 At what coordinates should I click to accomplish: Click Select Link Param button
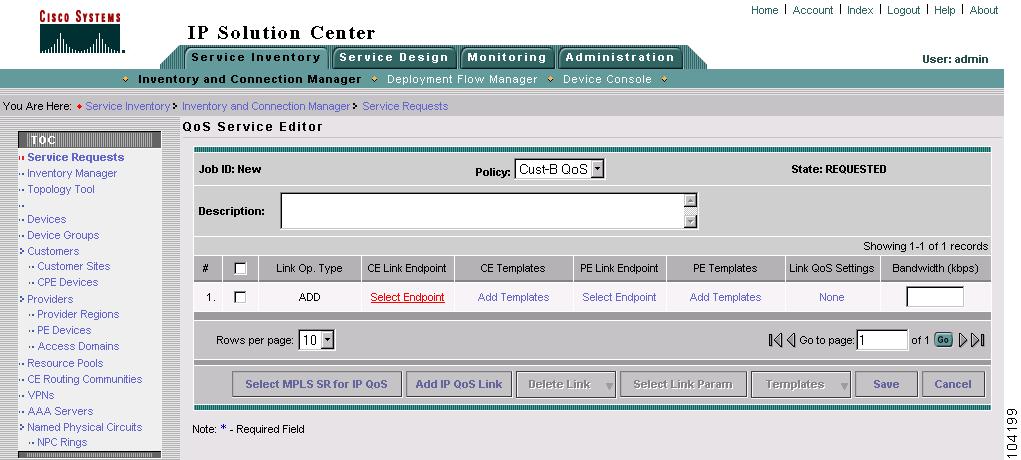coord(683,384)
